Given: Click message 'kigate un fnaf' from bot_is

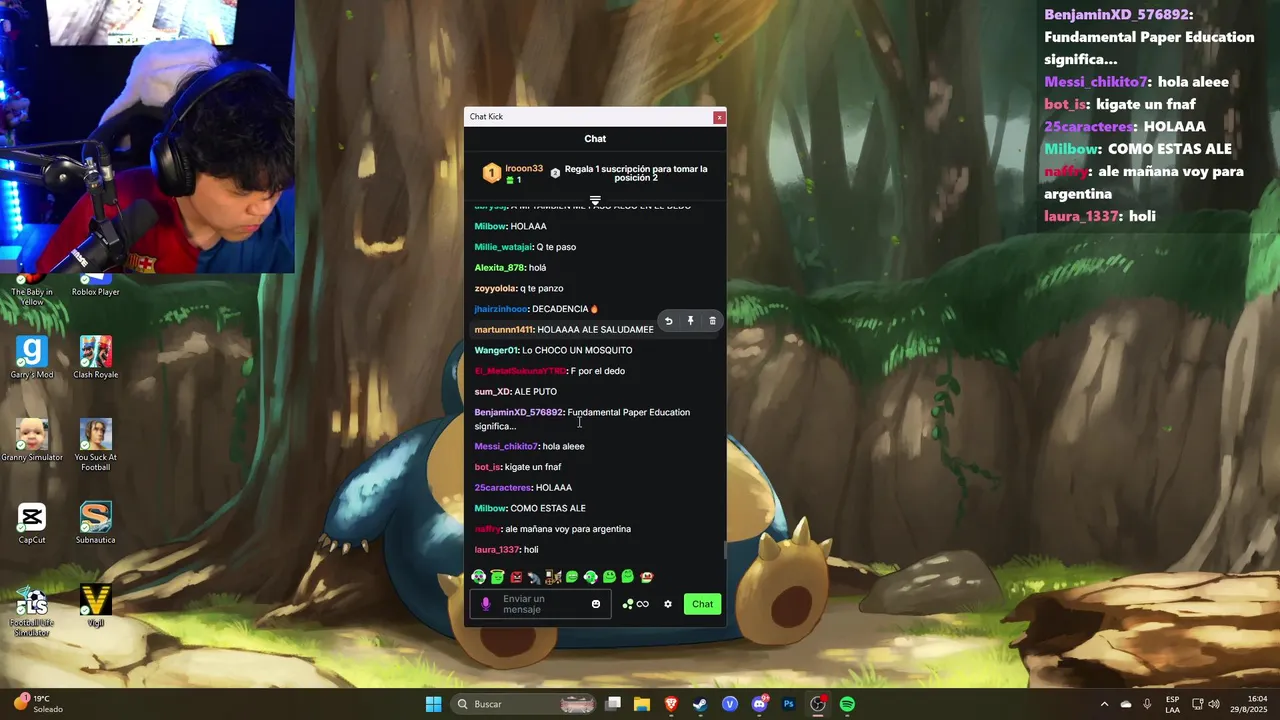Looking at the screenshot, I should (533, 467).
